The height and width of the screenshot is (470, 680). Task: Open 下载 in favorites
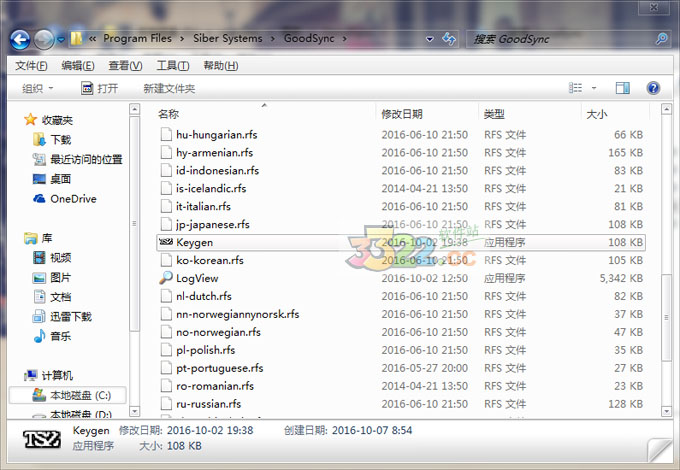(61, 139)
